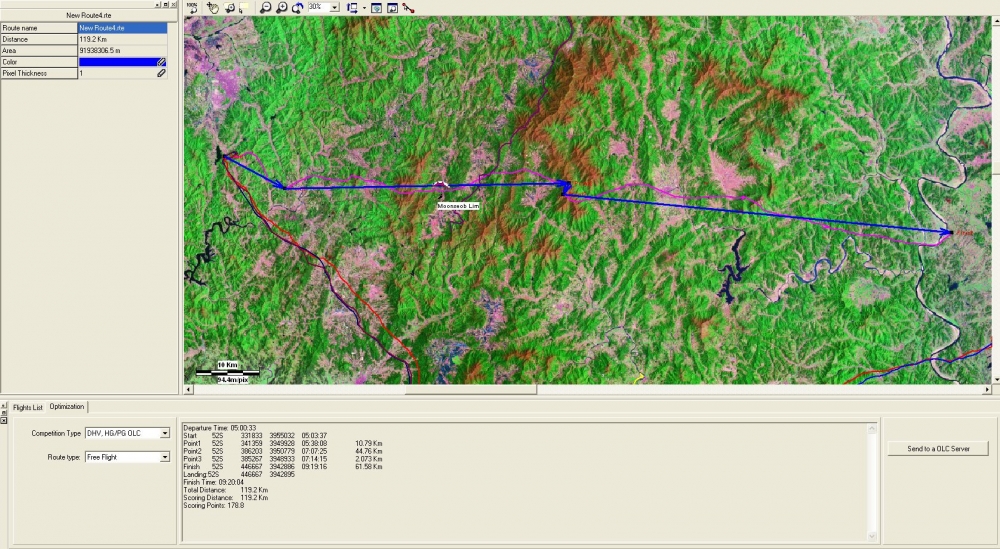Switch to the Flights List tab
The height and width of the screenshot is (549, 1000).
pos(27,407)
